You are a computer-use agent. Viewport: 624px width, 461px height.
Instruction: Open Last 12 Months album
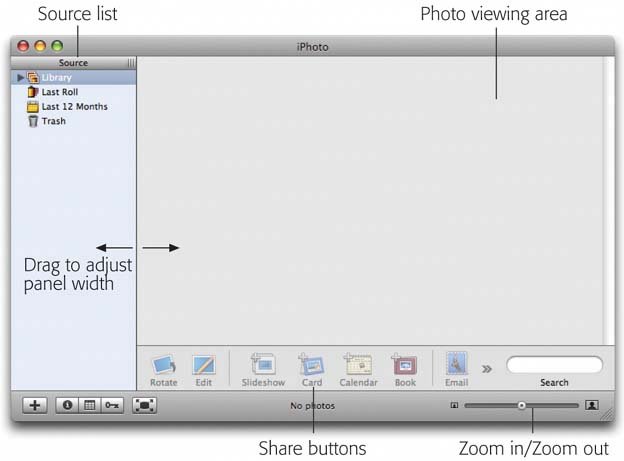pyautogui.click(x=74, y=107)
